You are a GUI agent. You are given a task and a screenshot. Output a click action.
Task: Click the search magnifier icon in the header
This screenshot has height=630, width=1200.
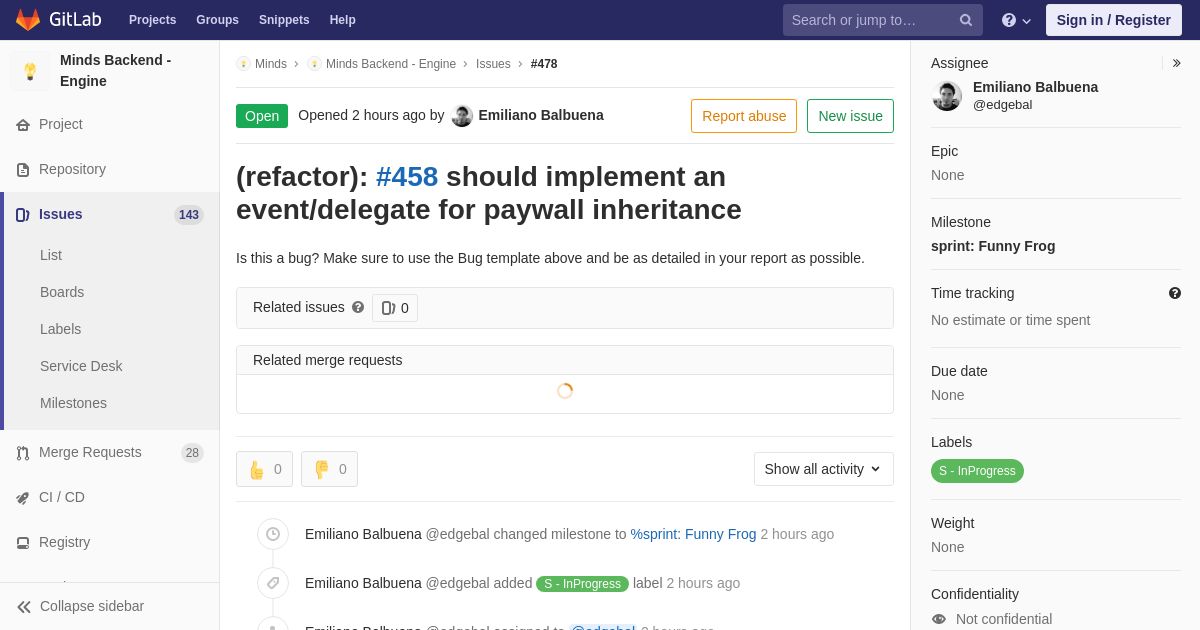tap(966, 20)
